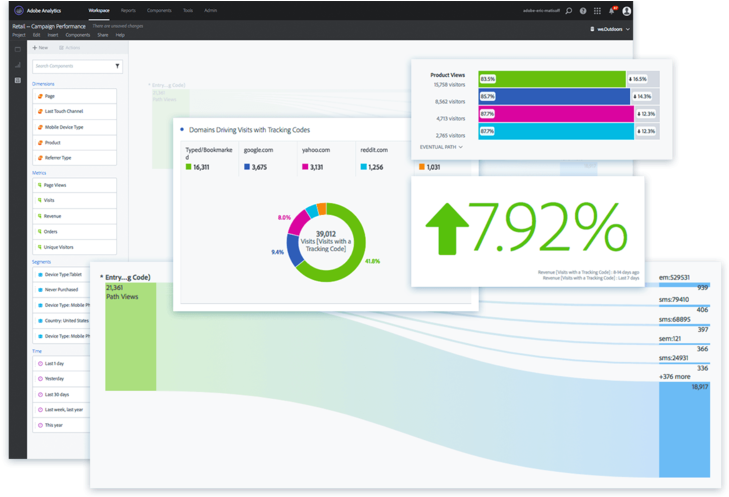Select the Orders metric item
The width and height of the screenshot is (729, 497).
74,232
